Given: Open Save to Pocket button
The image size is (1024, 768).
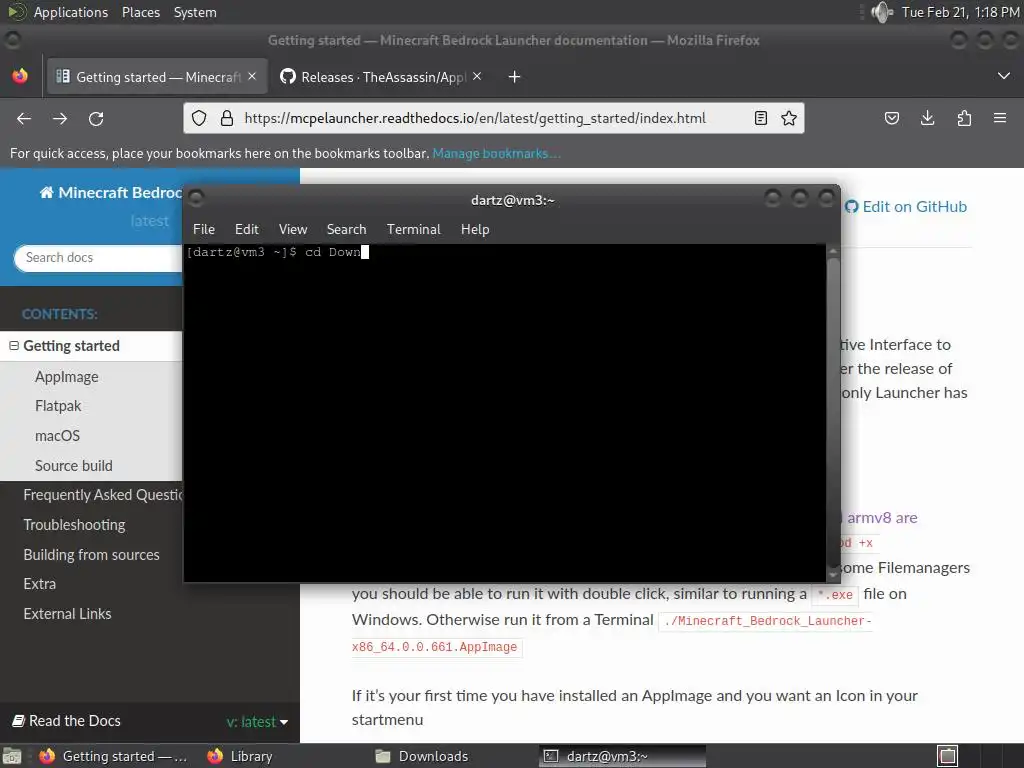Looking at the screenshot, I should [891, 118].
